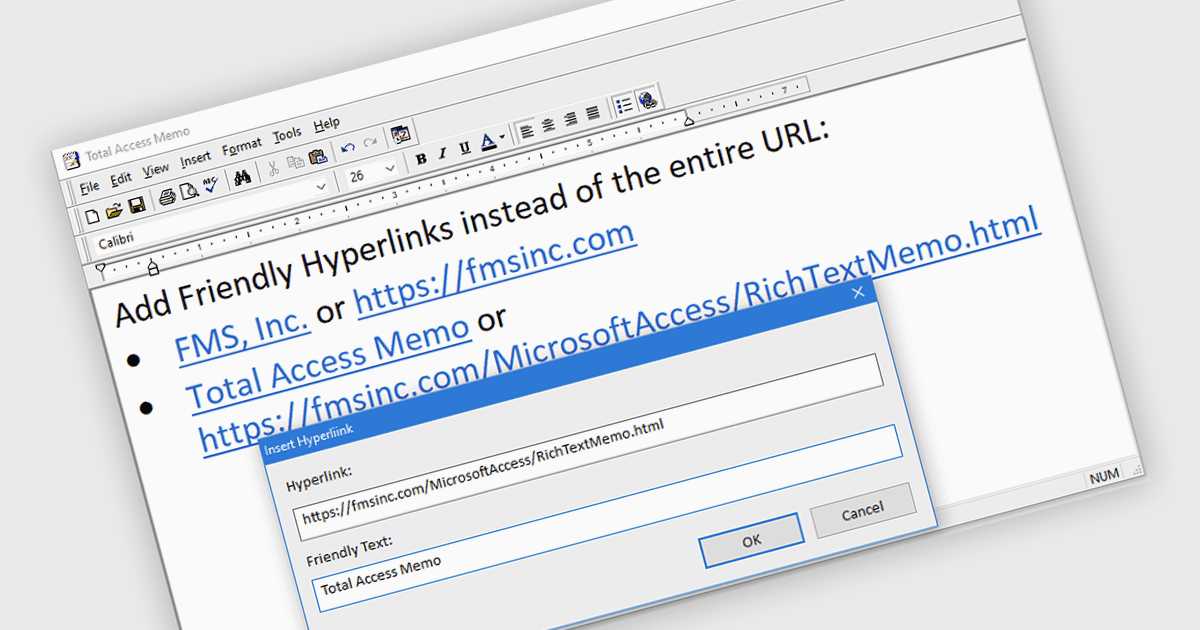Open the Insert menu
The image size is (1200, 630).
coord(196,159)
